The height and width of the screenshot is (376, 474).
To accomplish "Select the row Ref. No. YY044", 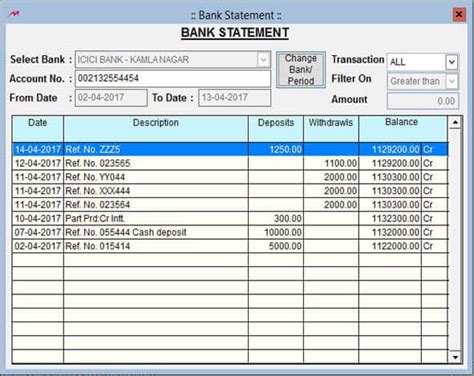I will tap(230, 177).
